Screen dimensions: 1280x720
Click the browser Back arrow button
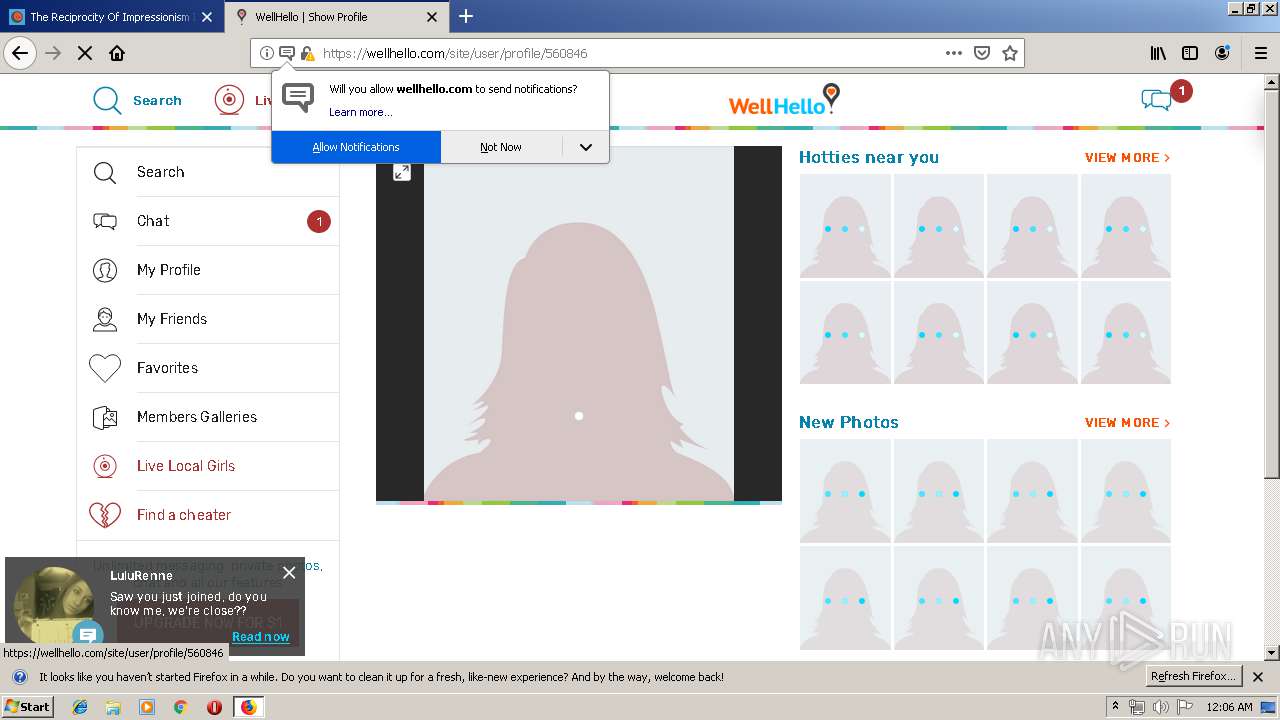(20, 53)
